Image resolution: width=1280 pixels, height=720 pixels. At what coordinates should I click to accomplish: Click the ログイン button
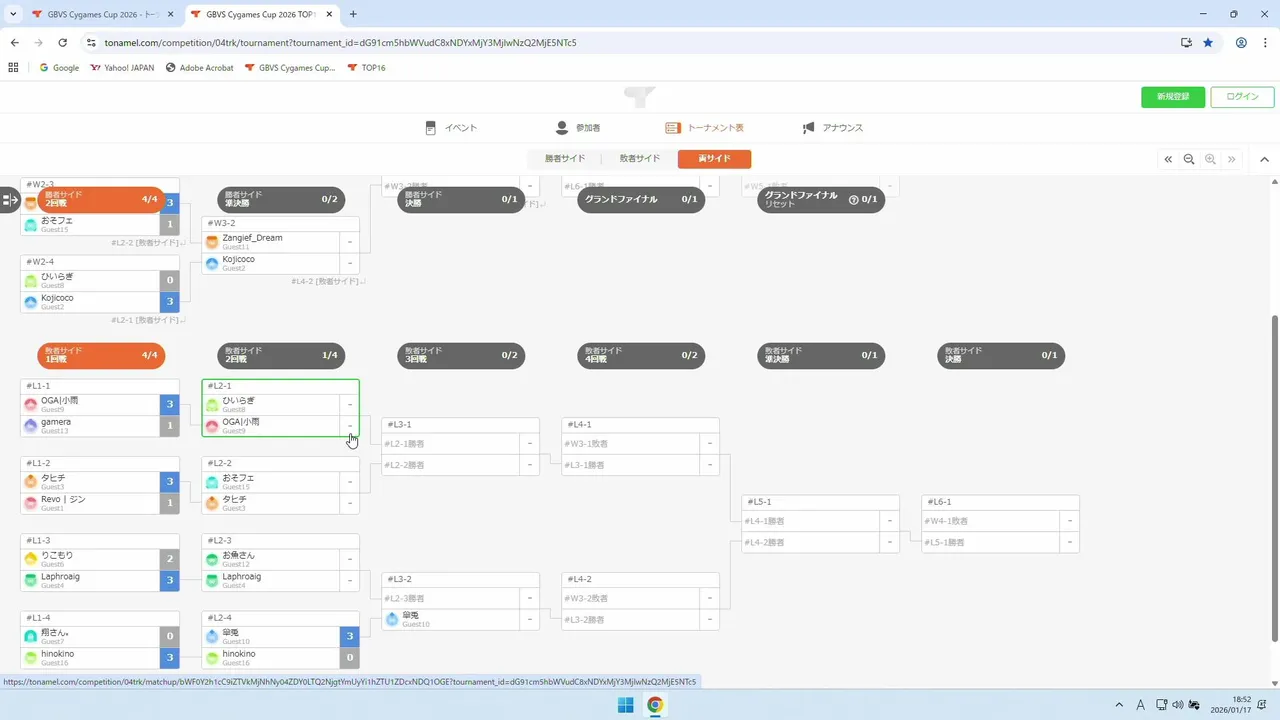coord(1242,97)
